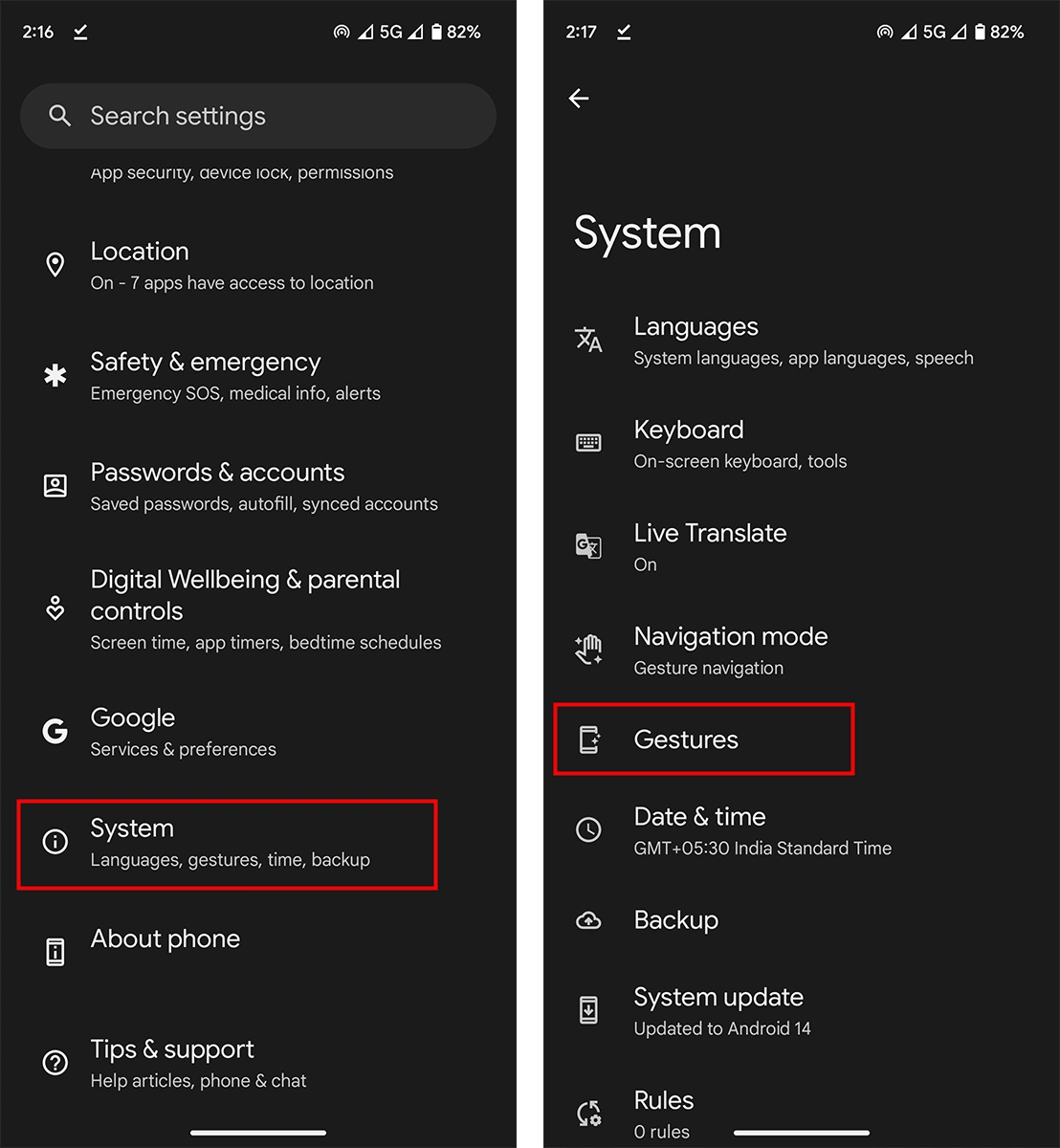Tap the Search settings field

coord(258,116)
